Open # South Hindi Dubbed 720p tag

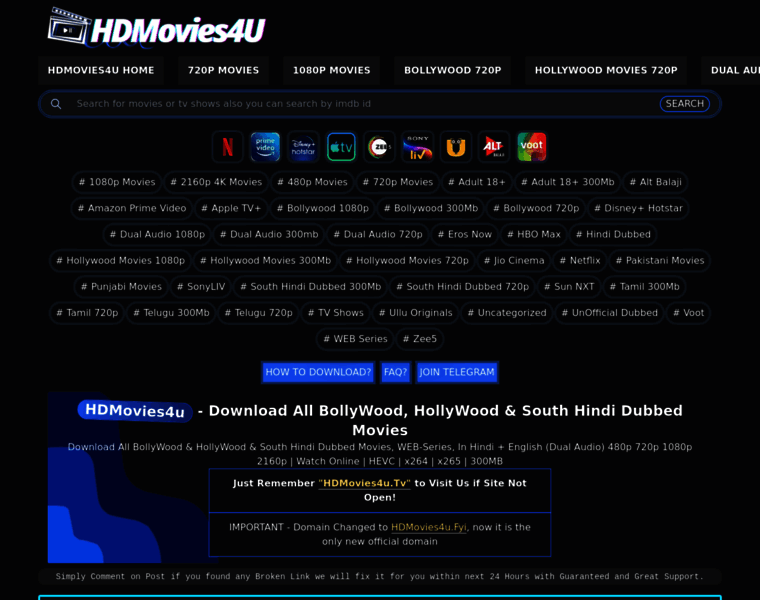coord(462,287)
